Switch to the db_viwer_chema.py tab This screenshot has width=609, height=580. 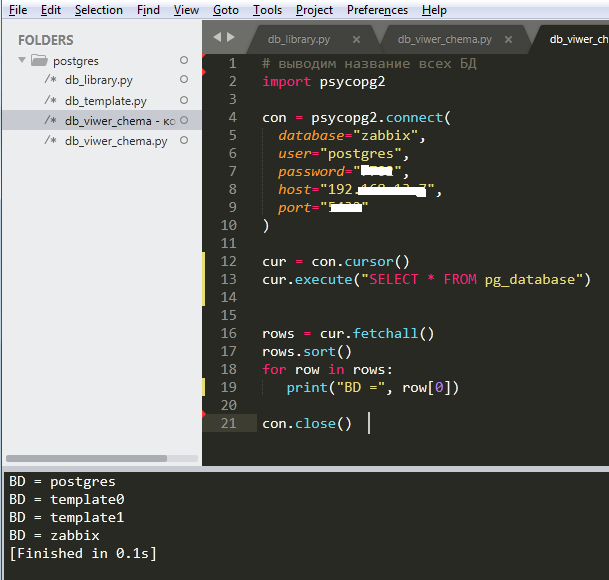click(x=445, y=39)
